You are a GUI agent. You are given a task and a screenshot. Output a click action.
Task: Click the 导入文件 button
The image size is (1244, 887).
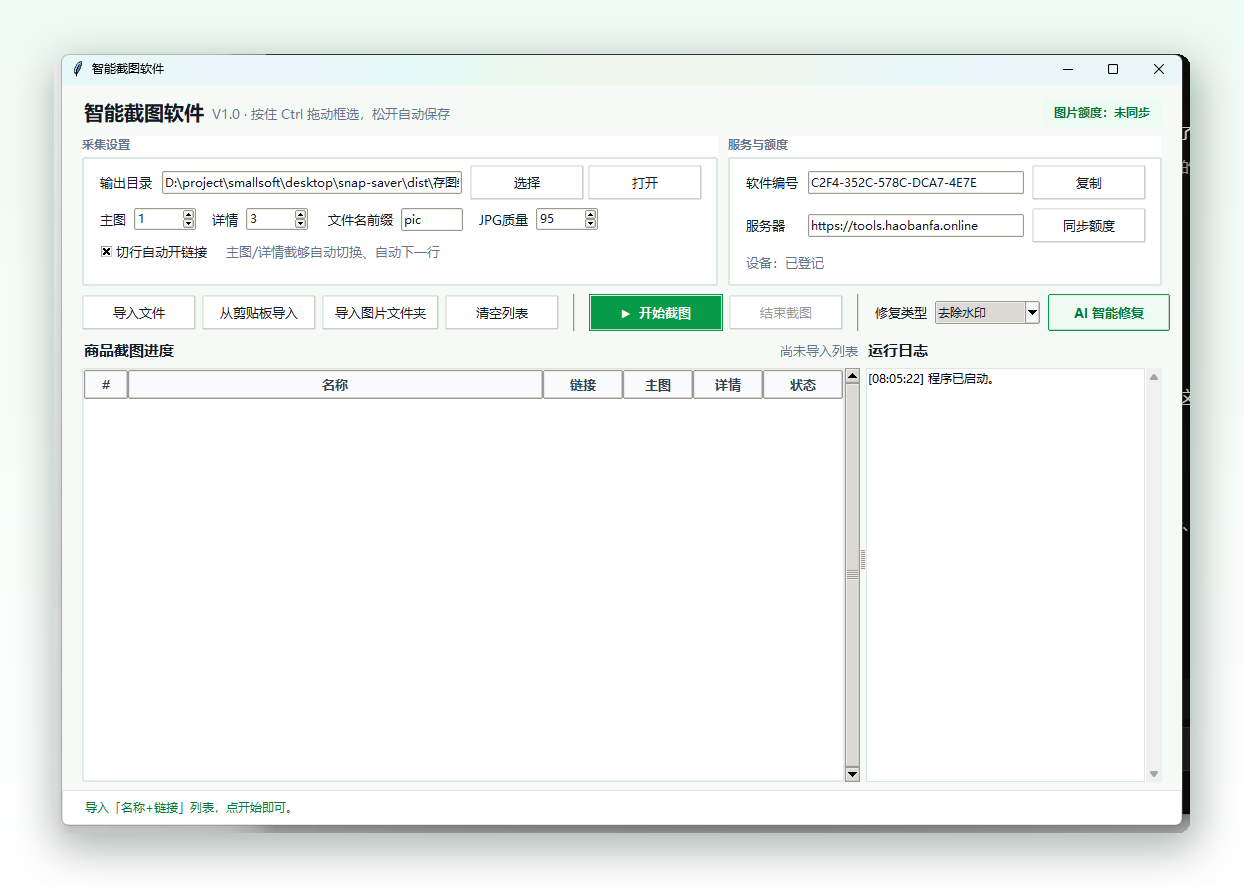pyautogui.click(x=139, y=313)
